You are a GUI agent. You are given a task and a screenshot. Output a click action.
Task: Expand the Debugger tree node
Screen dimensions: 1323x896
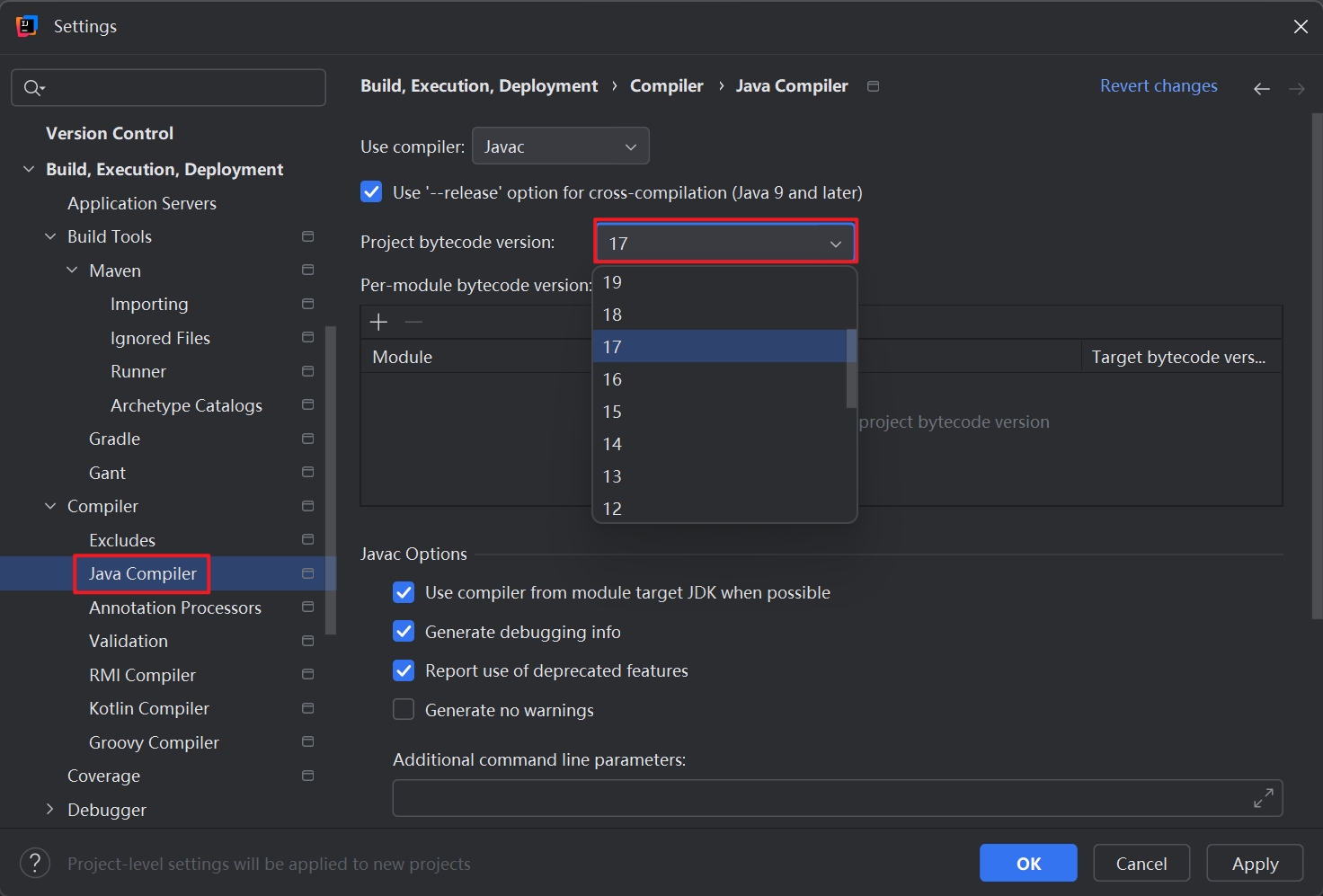(50, 809)
